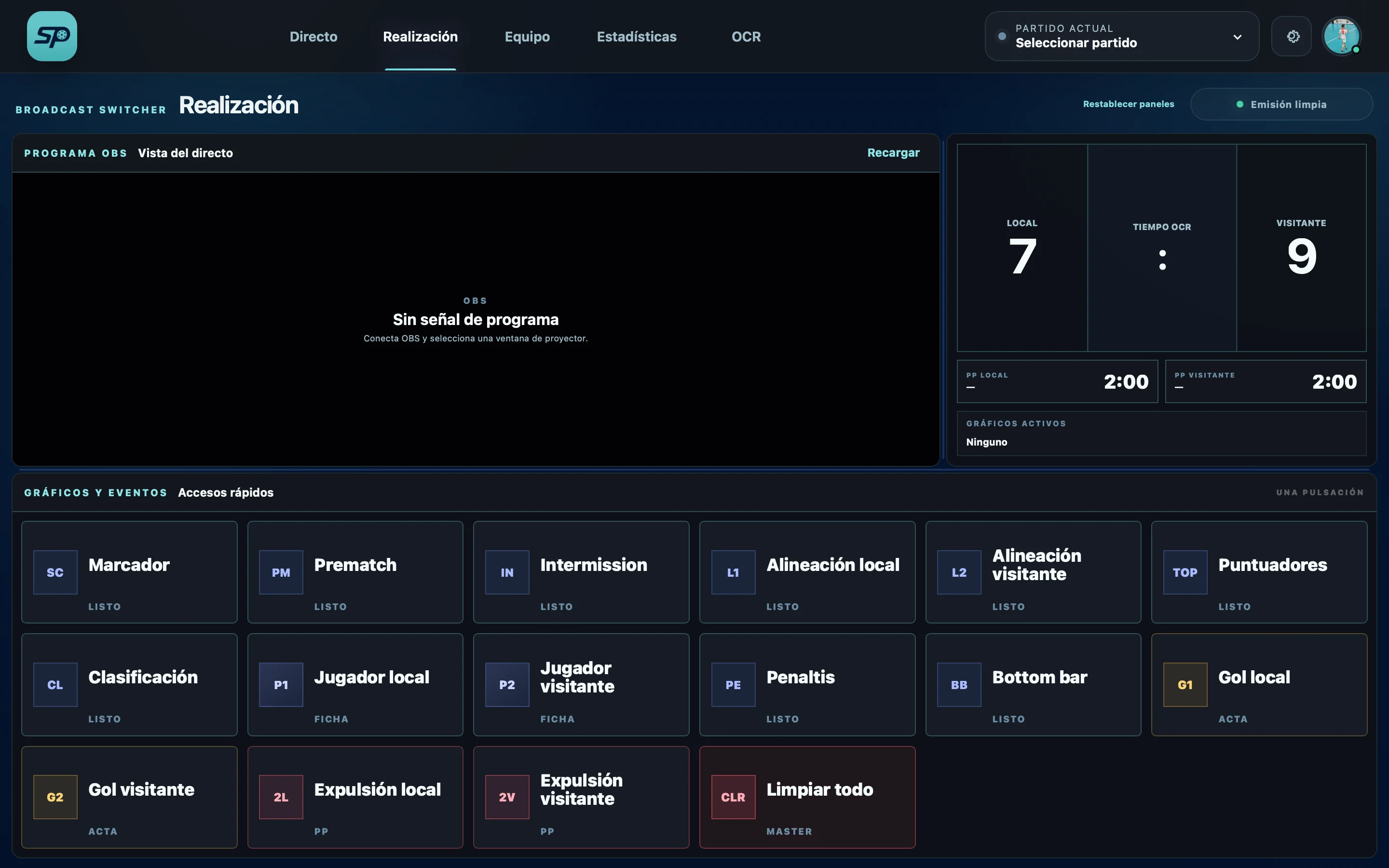
Task: Show BB Bottom bar graphic
Action: point(1033,684)
